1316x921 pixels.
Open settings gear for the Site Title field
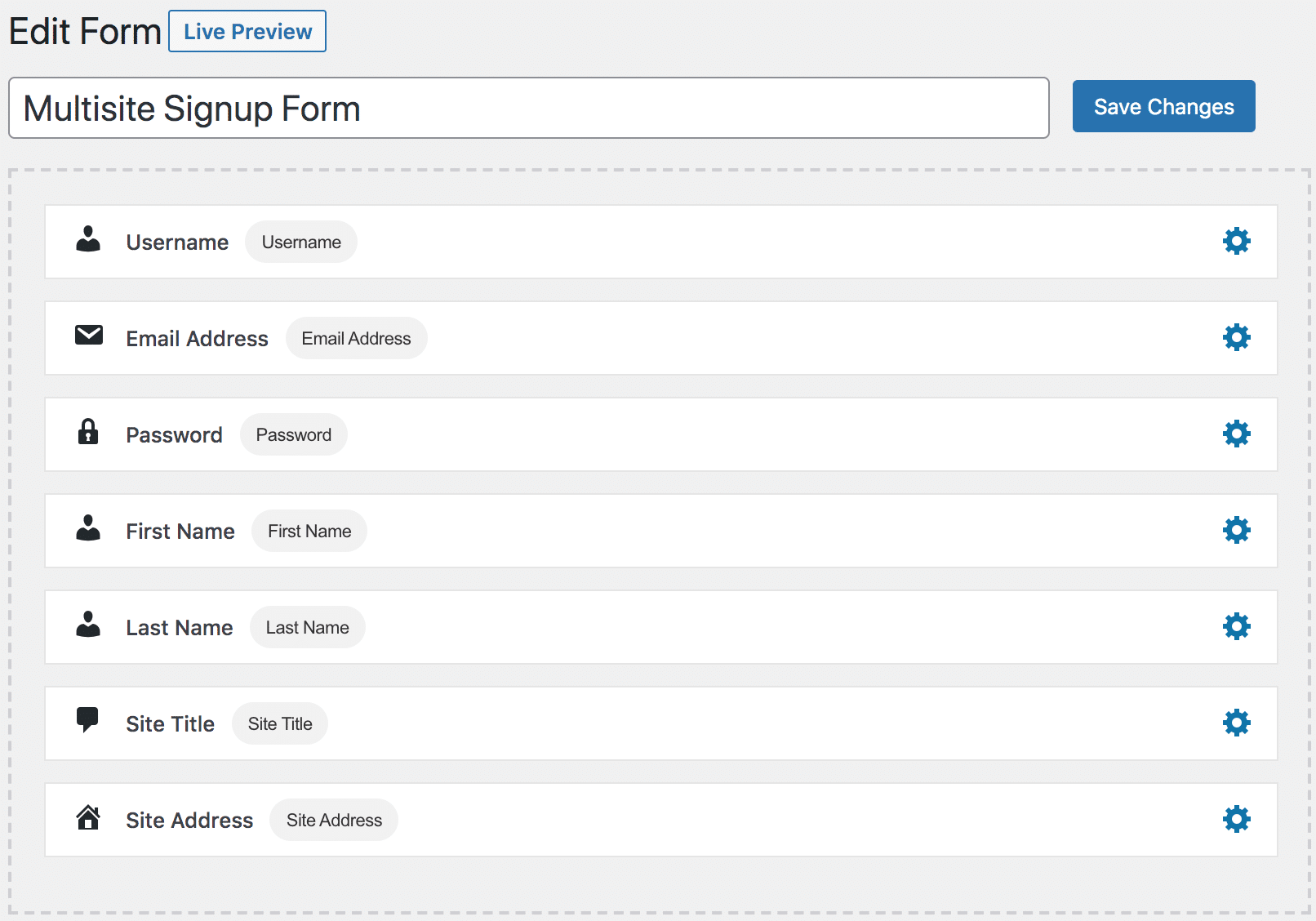(1236, 723)
